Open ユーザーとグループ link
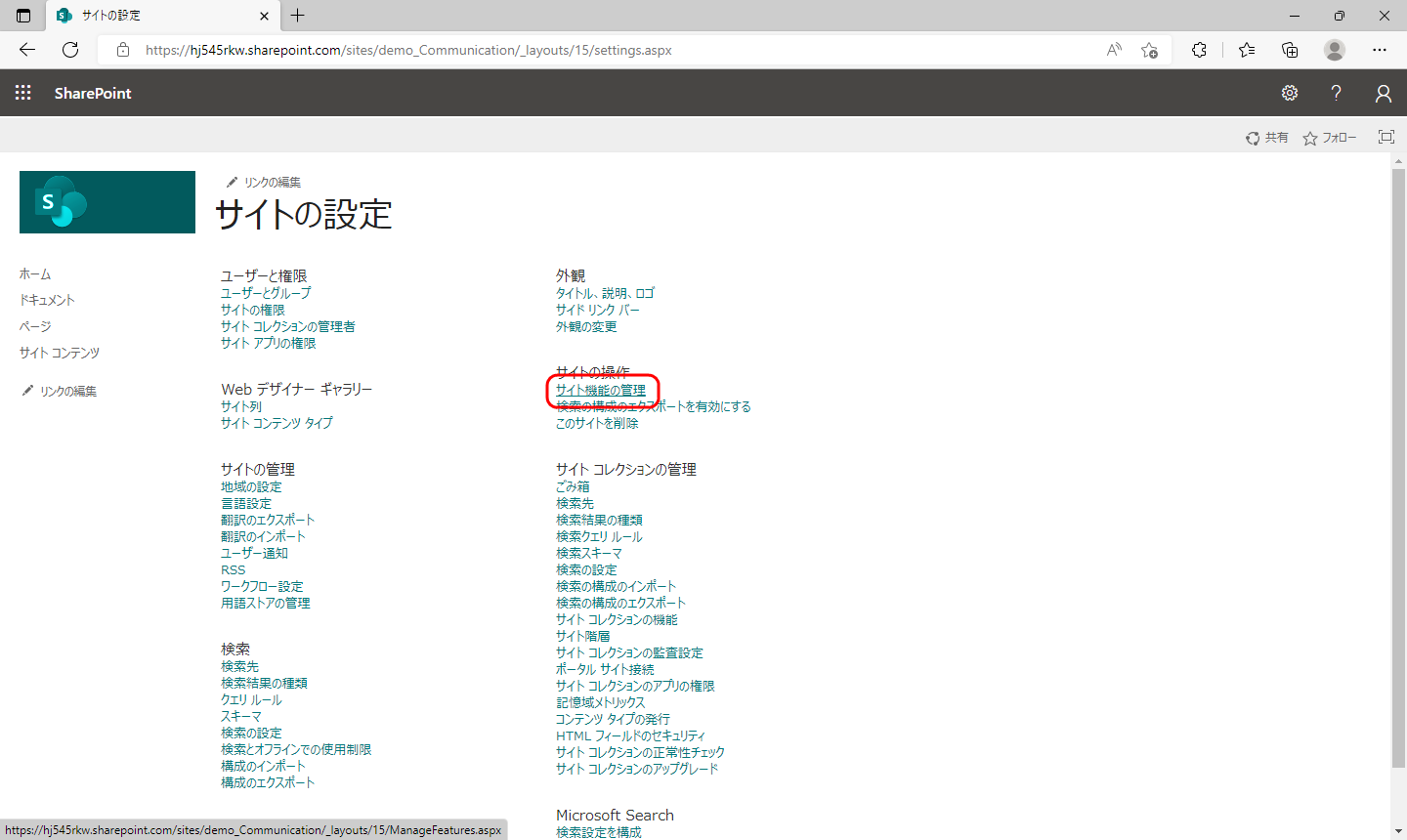This screenshot has width=1407, height=840. 266,293
